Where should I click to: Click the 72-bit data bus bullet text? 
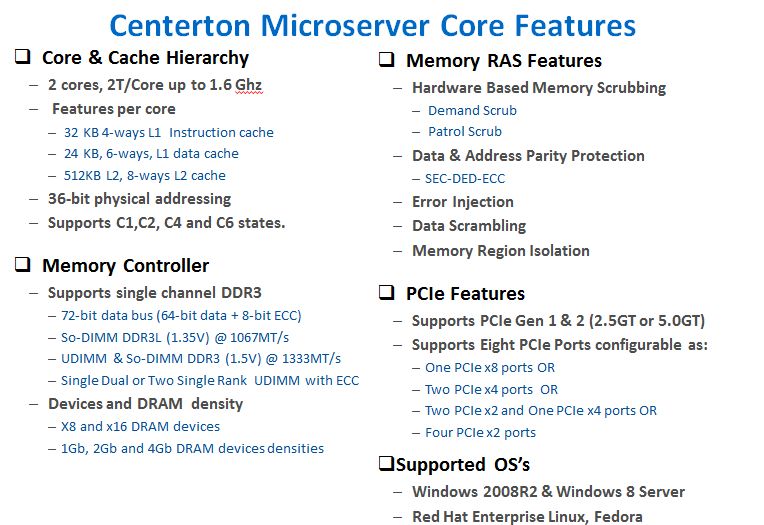click(181, 315)
